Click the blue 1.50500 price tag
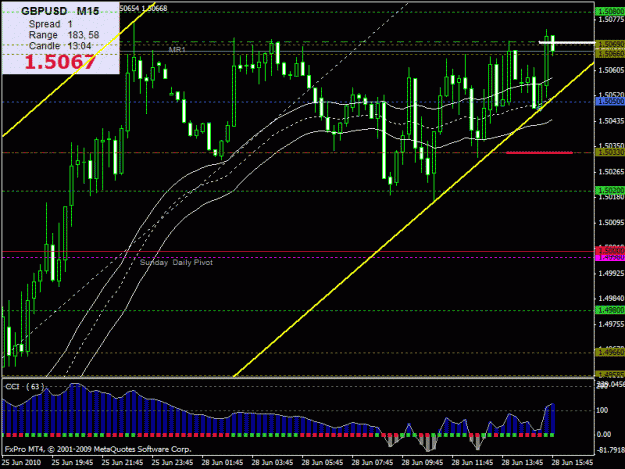 [610, 102]
